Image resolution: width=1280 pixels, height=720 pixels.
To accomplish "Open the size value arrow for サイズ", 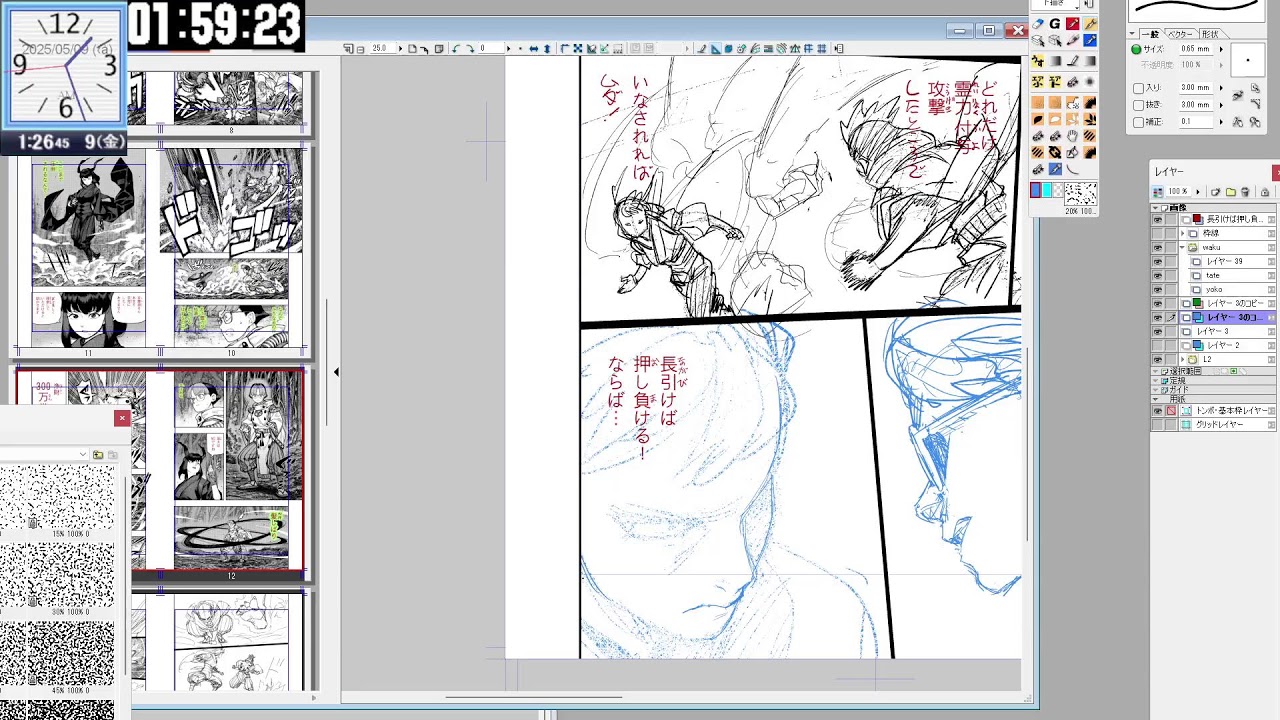I will coord(1221,49).
